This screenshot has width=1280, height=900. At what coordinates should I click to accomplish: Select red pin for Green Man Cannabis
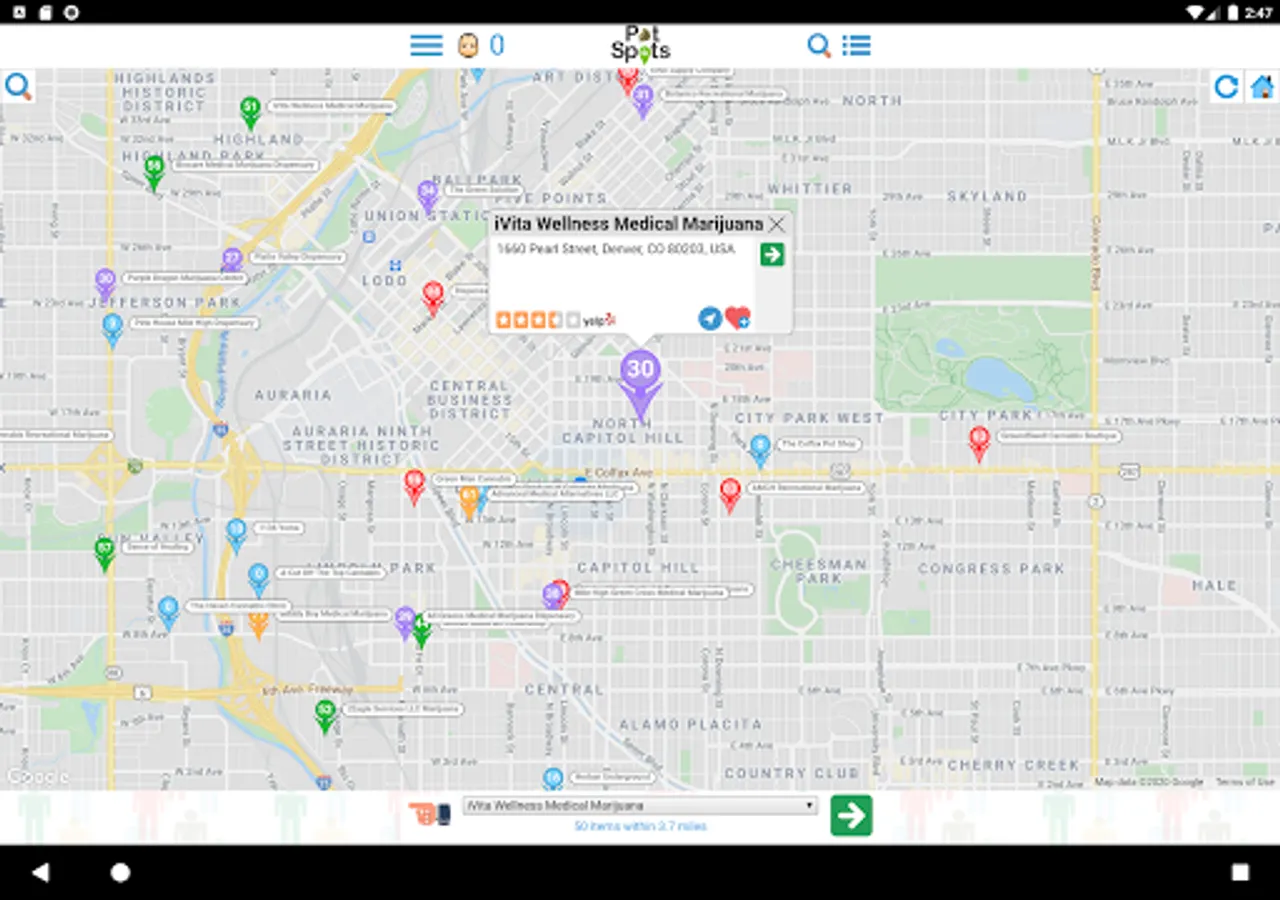pyautogui.click(x=414, y=486)
